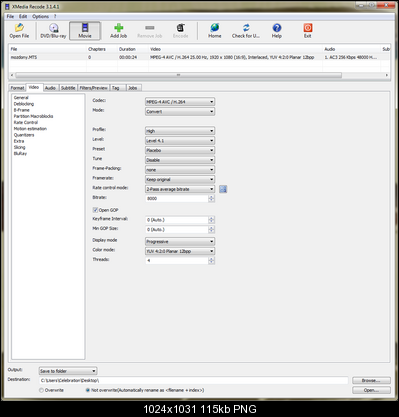Select B-Frame in the settings list
This screenshot has height=417, width=399.
[x=22, y=110]
